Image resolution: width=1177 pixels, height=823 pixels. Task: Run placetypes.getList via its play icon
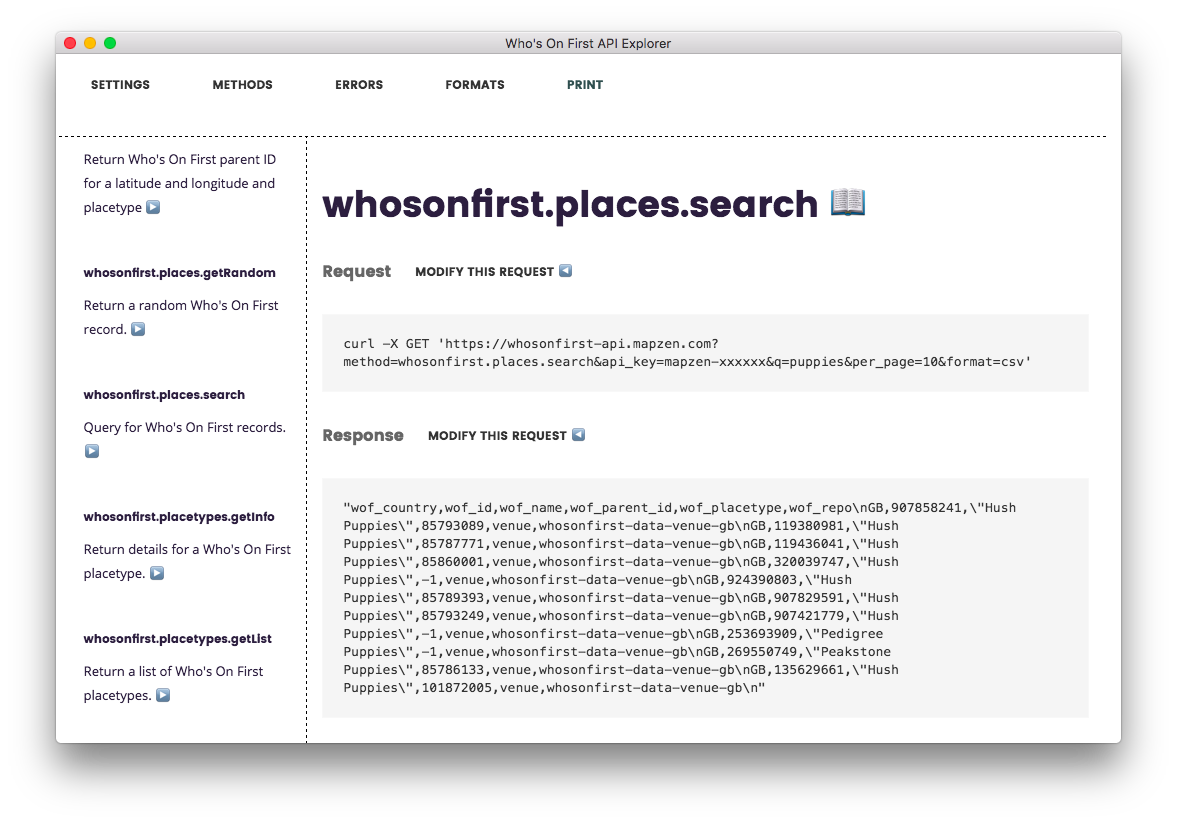point(163,695)
